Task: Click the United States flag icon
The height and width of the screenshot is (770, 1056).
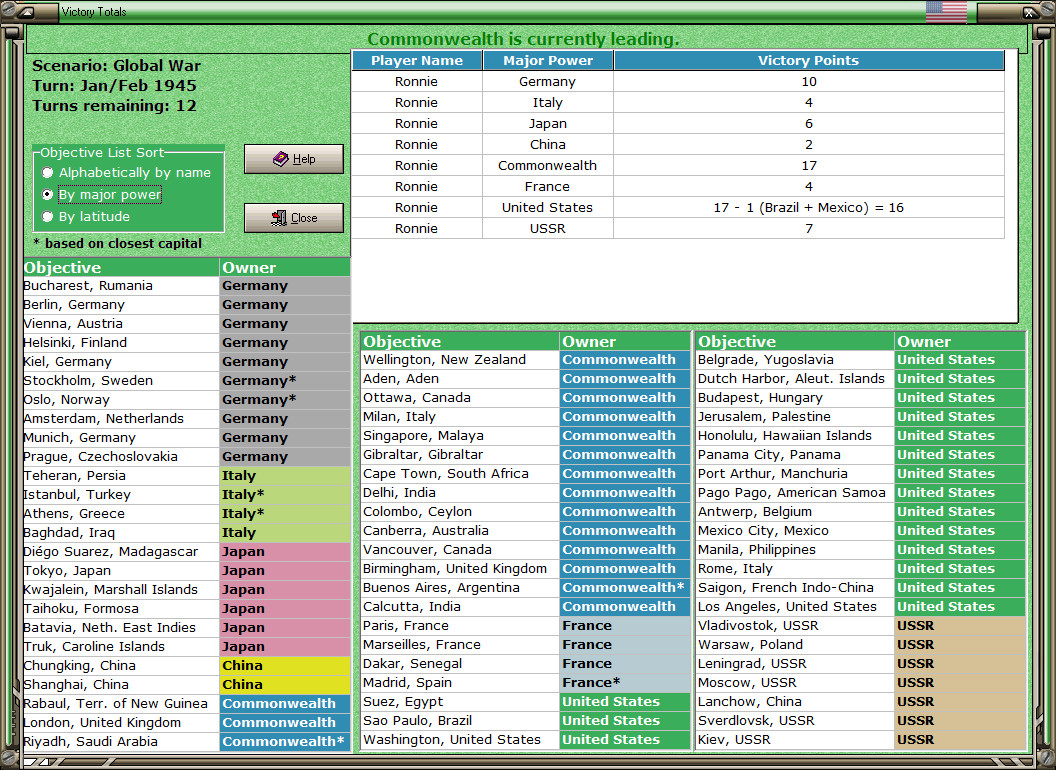Action: (946, 11)
